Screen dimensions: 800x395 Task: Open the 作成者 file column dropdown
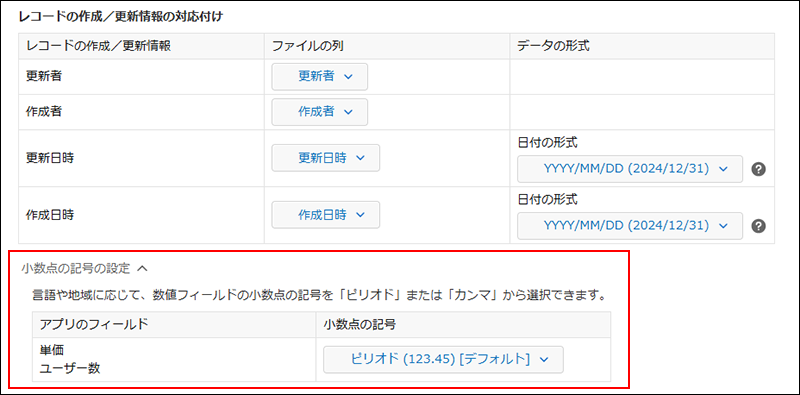click(x=319, y=112)
